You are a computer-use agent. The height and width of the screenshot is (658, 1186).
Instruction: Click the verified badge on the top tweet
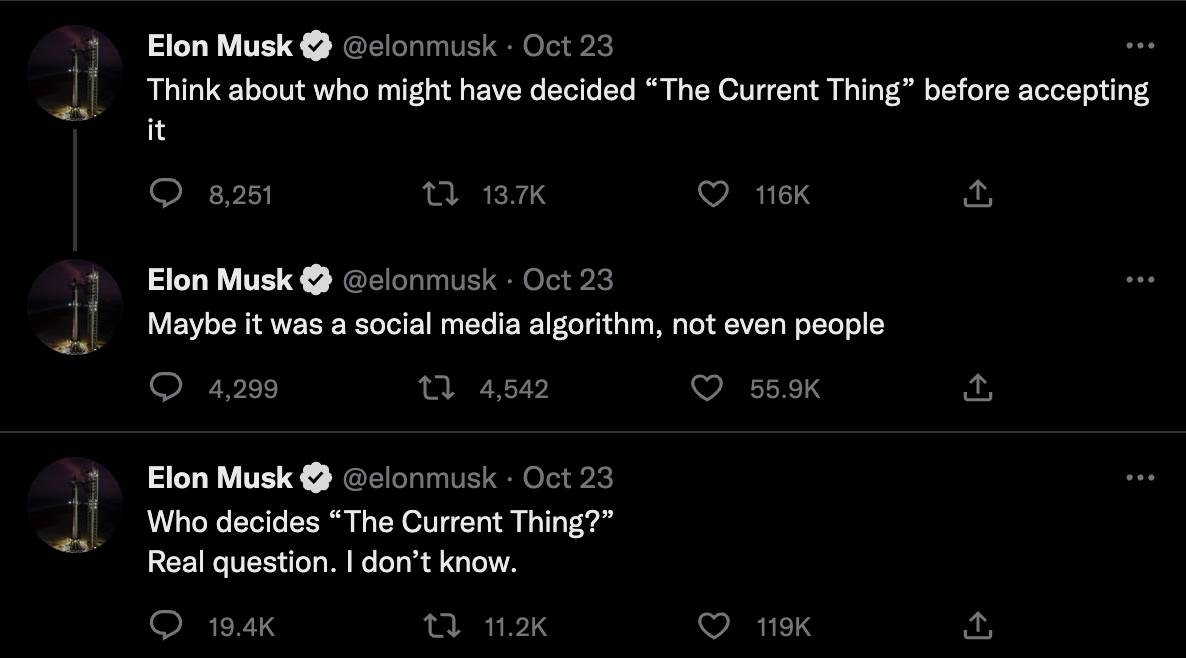tap(318, 45)
